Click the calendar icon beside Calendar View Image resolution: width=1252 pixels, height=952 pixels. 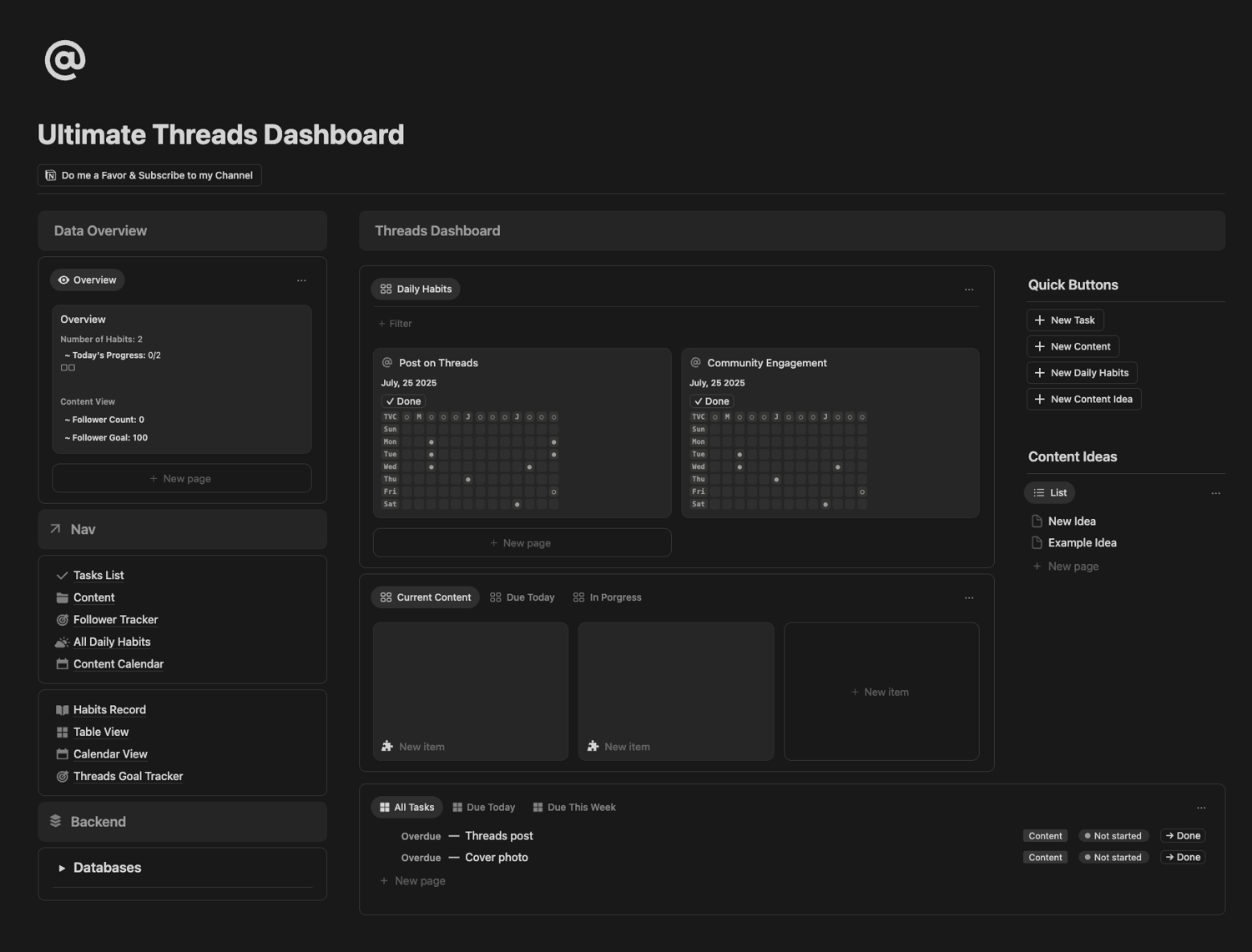[62, 754]
